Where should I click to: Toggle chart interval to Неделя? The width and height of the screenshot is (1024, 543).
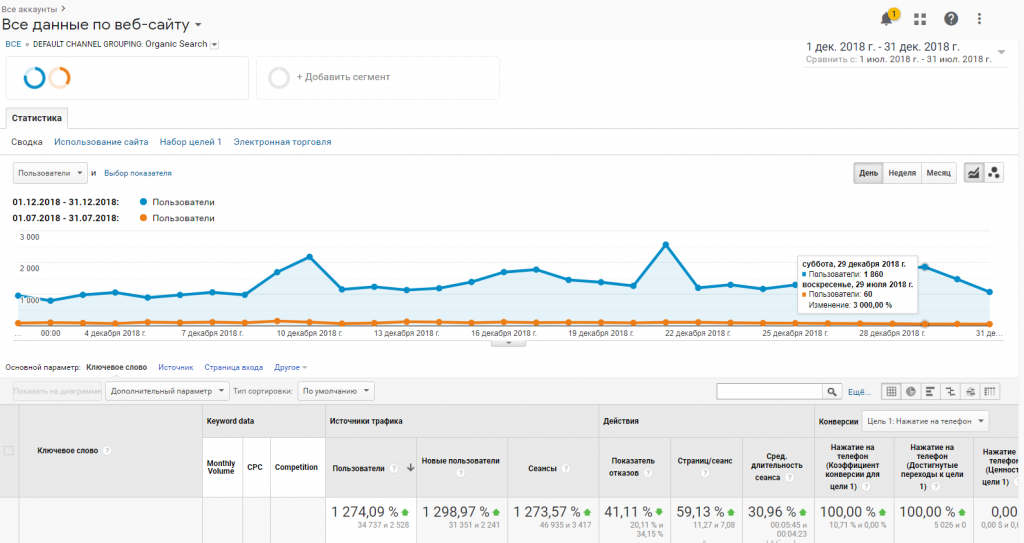[x=901, y=173]
